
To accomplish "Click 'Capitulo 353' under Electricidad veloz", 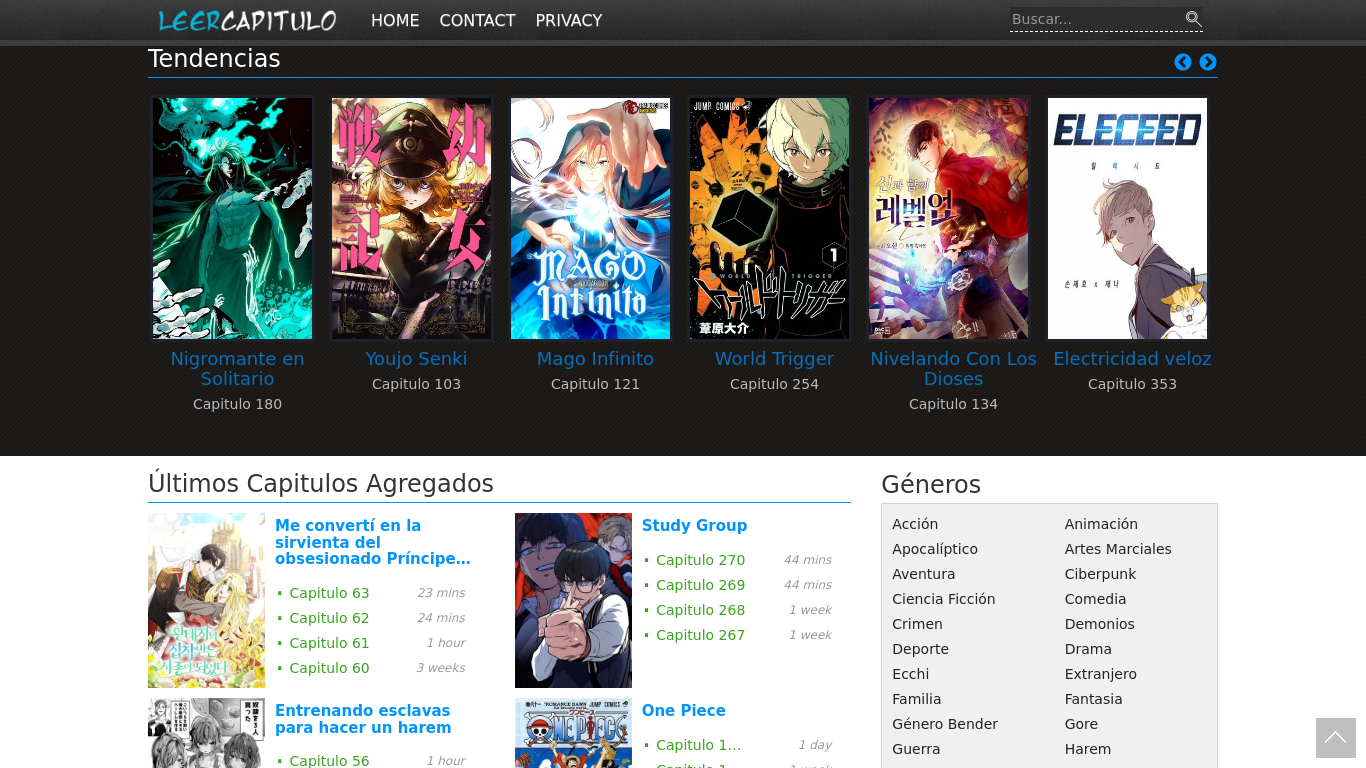I will pos(1132,384).
